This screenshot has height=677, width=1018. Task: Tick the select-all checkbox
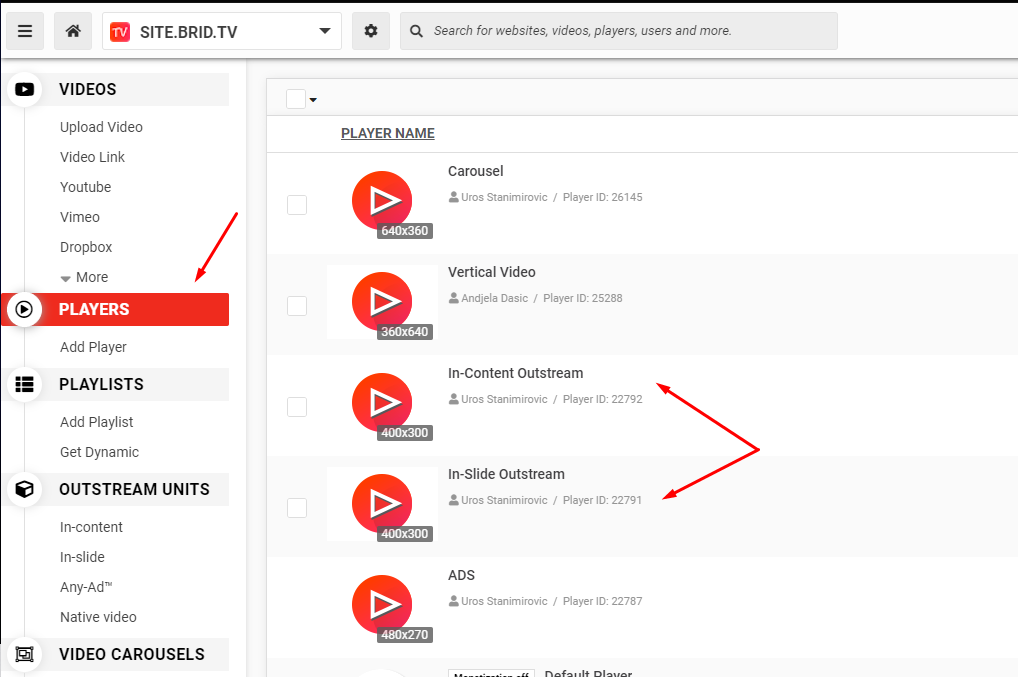click(x=296, y=99)
